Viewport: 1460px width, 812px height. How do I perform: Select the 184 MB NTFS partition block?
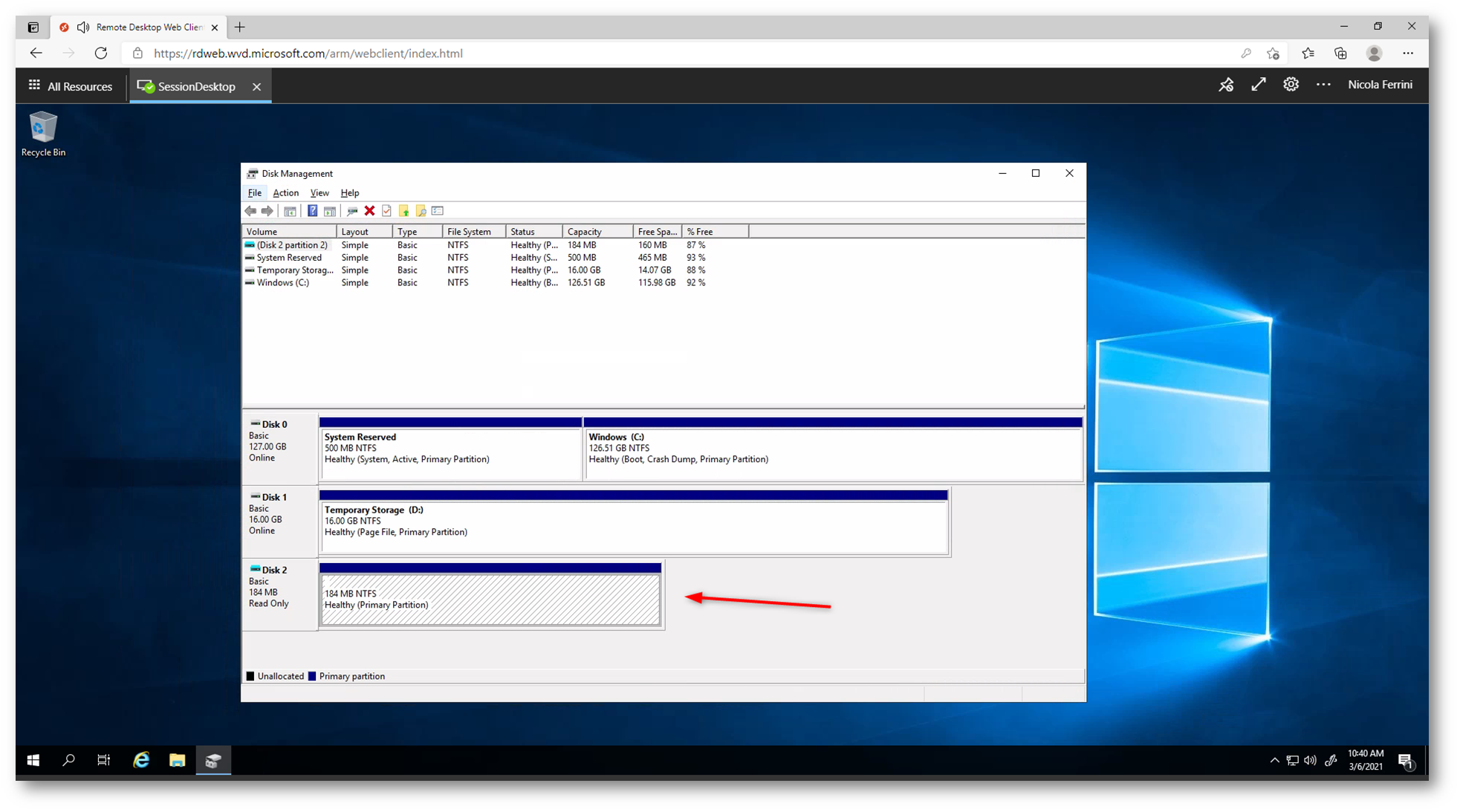point(490,594)
